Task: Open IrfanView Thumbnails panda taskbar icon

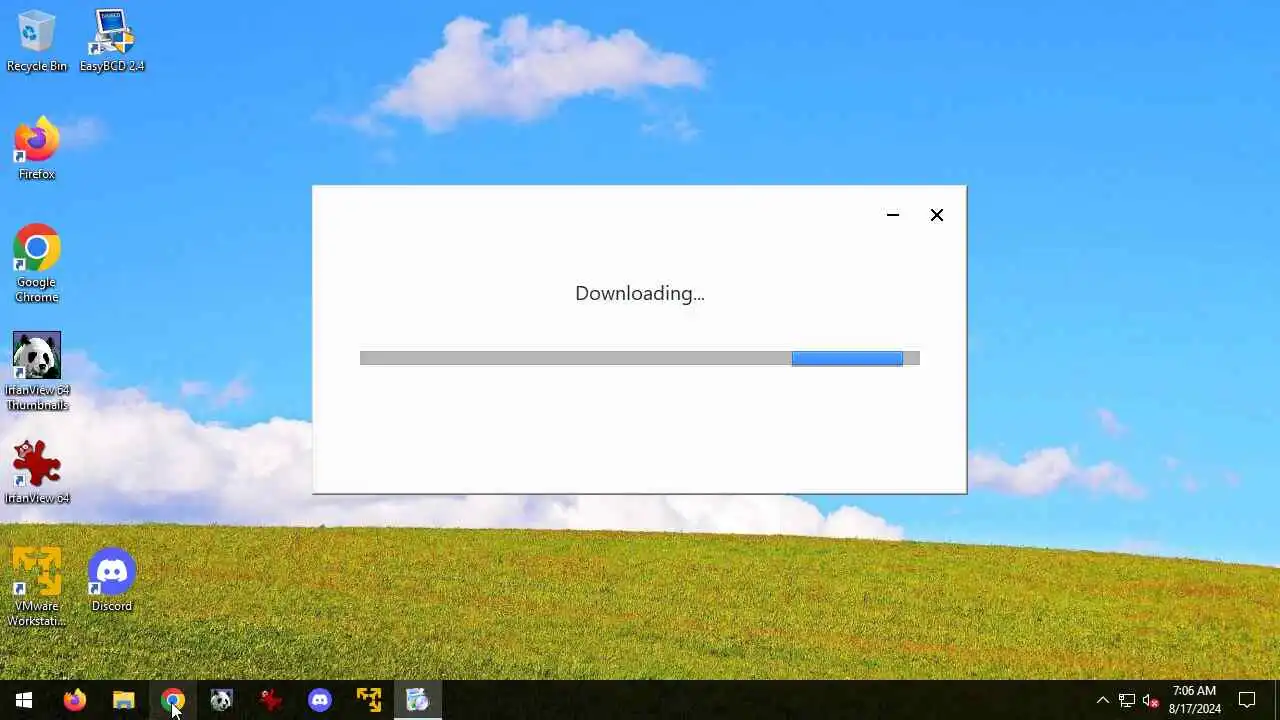Action: (x=221, y=700)
